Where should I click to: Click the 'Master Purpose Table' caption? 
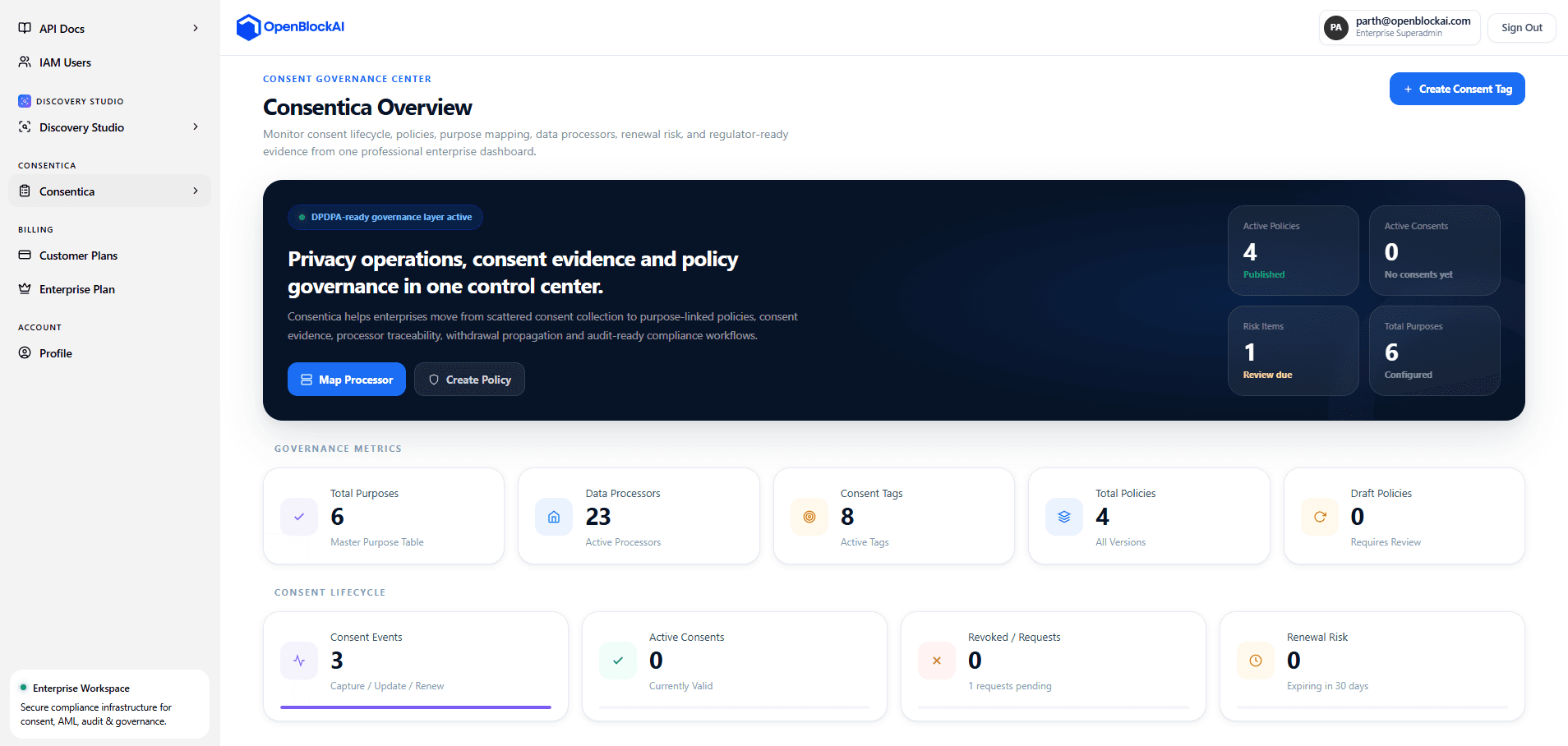pyautogui.click(x=377, y=542)
